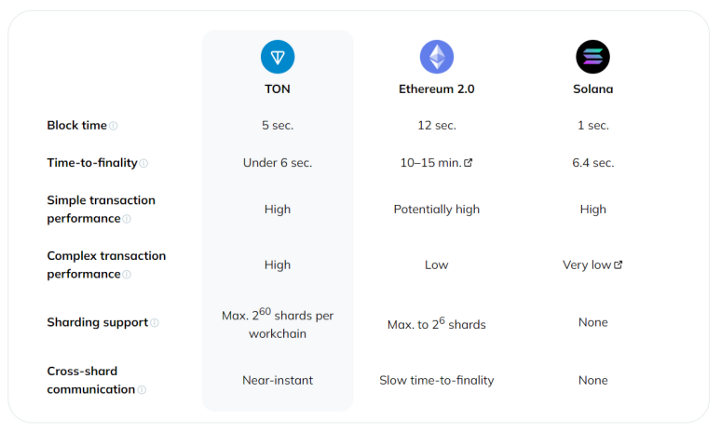Click the TON logo icon

tap(277, 57)
